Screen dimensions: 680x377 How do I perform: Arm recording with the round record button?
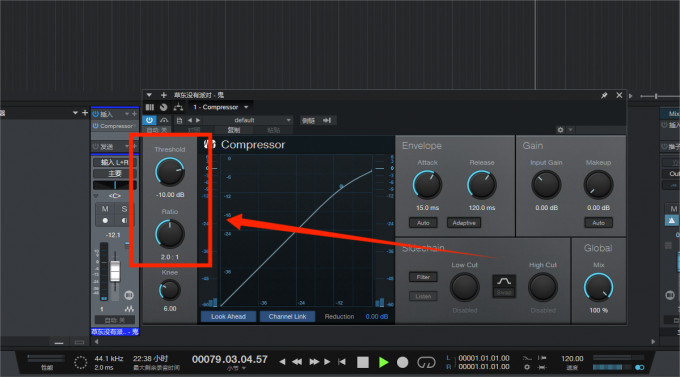402,362
